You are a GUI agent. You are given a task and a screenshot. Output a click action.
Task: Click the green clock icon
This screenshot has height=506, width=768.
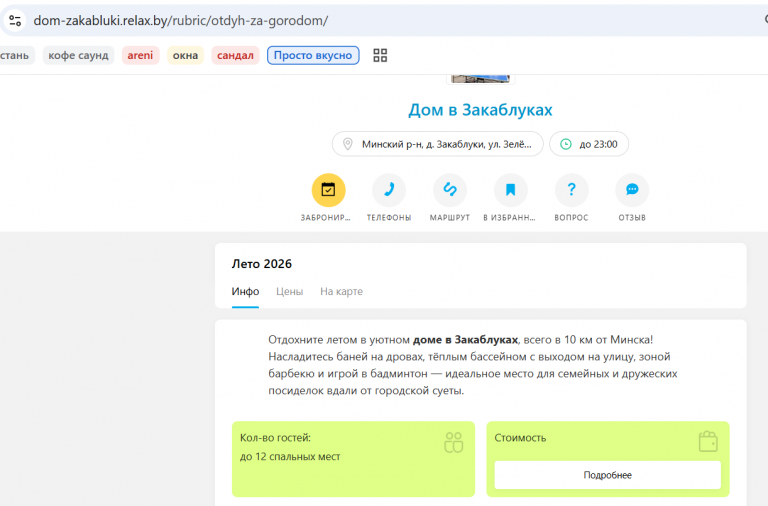(566, 144)
